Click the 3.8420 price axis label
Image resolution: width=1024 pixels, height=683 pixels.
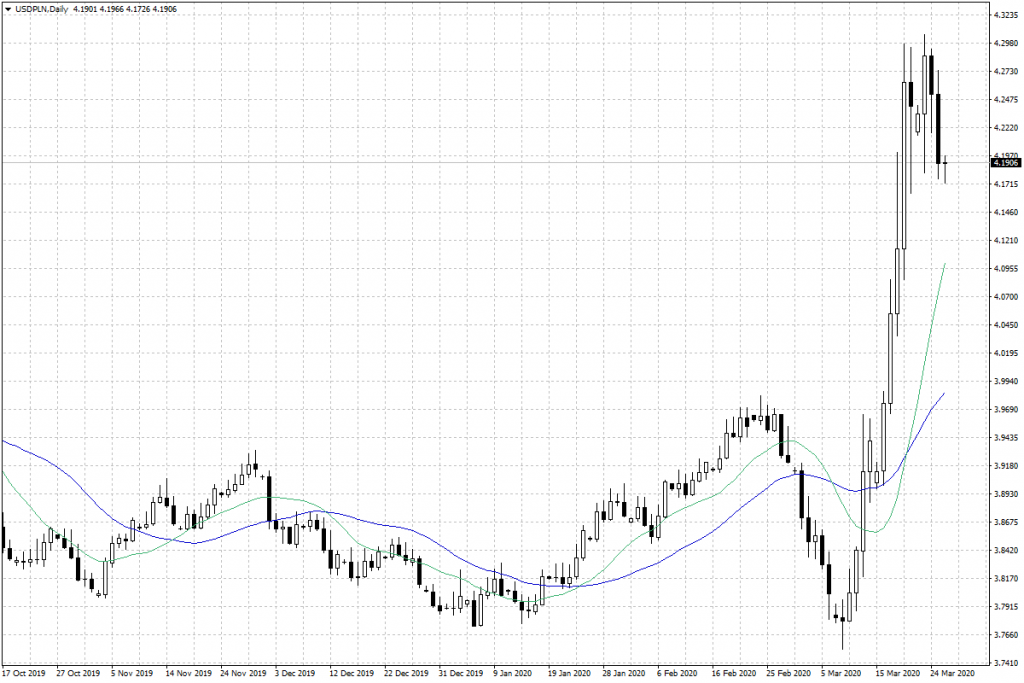tap(1006, 550)
